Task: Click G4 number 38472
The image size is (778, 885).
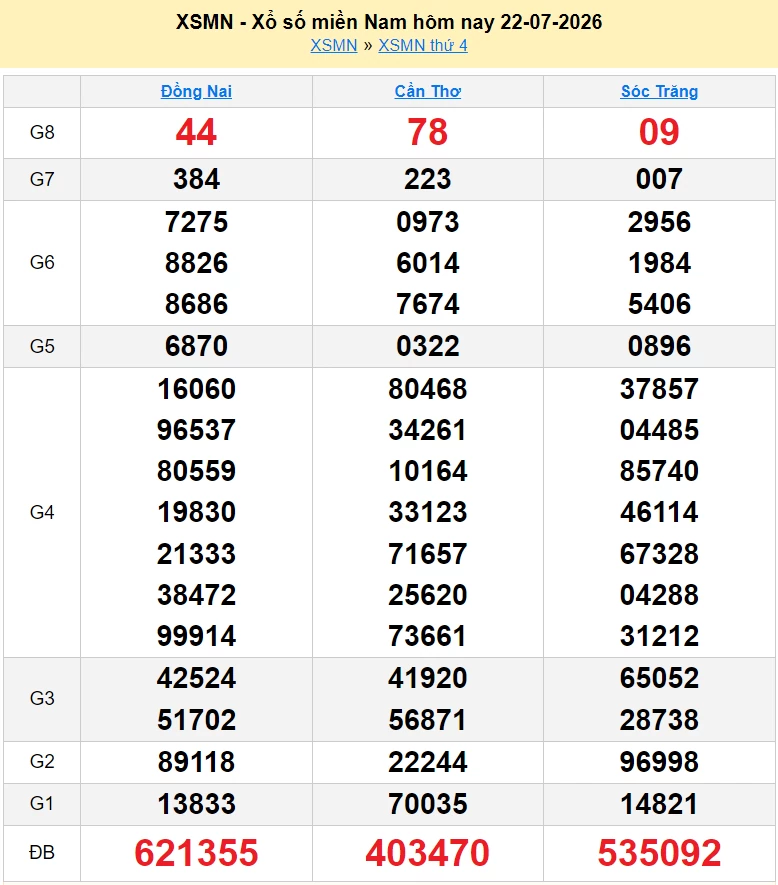Action: click(196, 595)
